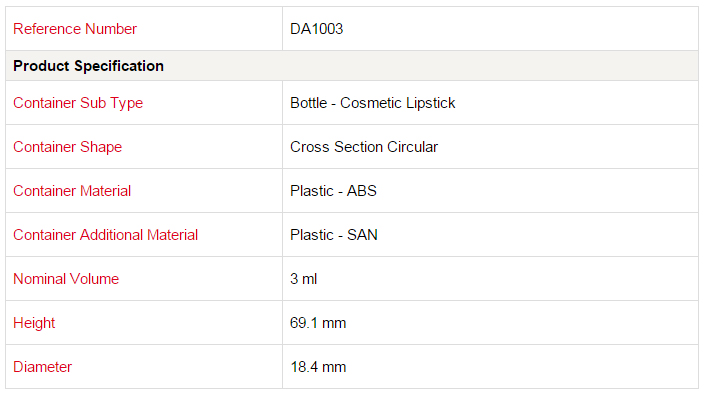Click the Reference Number label
Screen dimensions: 704x397
[x=75, y=29]
